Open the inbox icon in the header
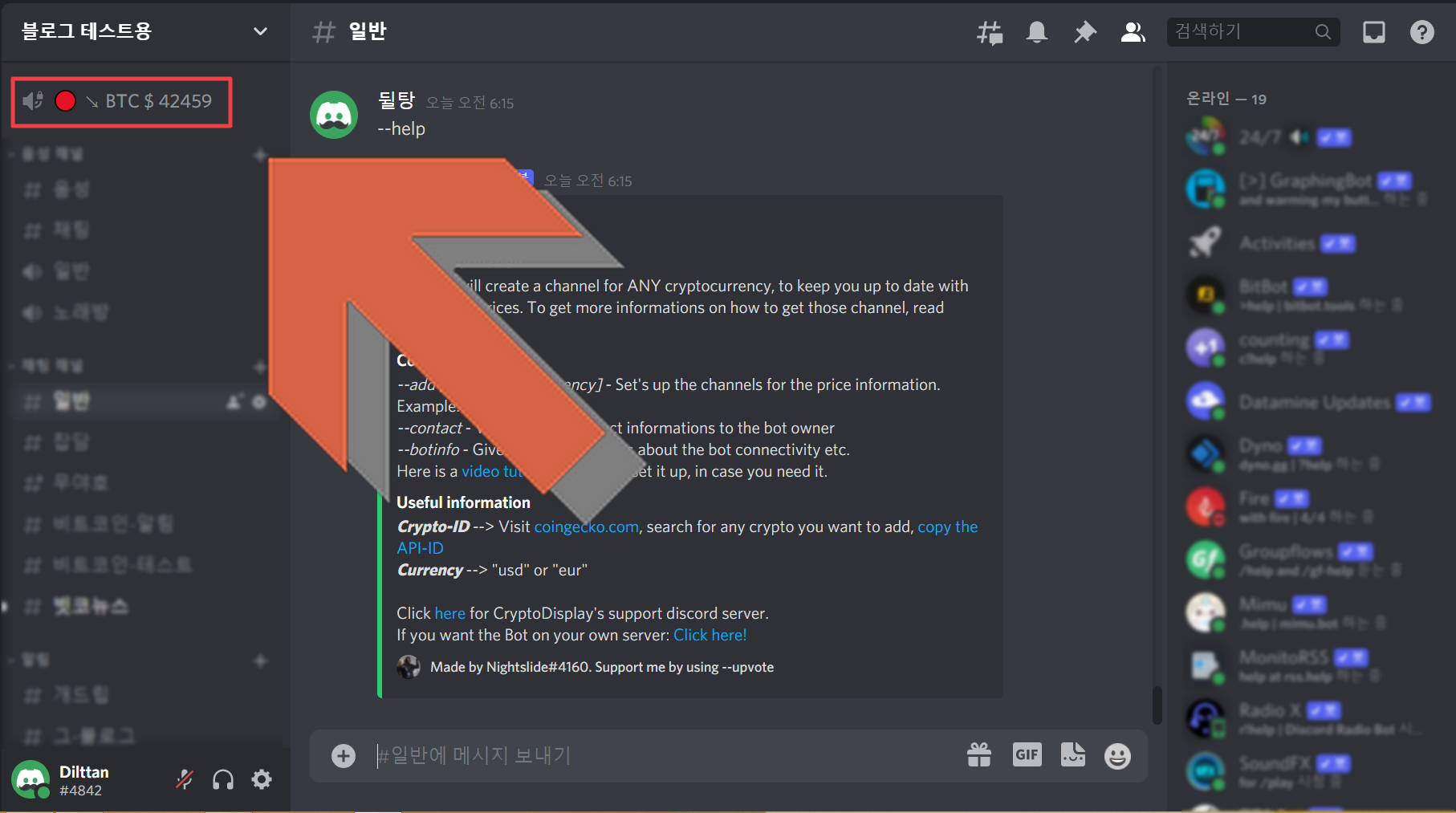The image size is (1456, 813). pos(1374,32)
